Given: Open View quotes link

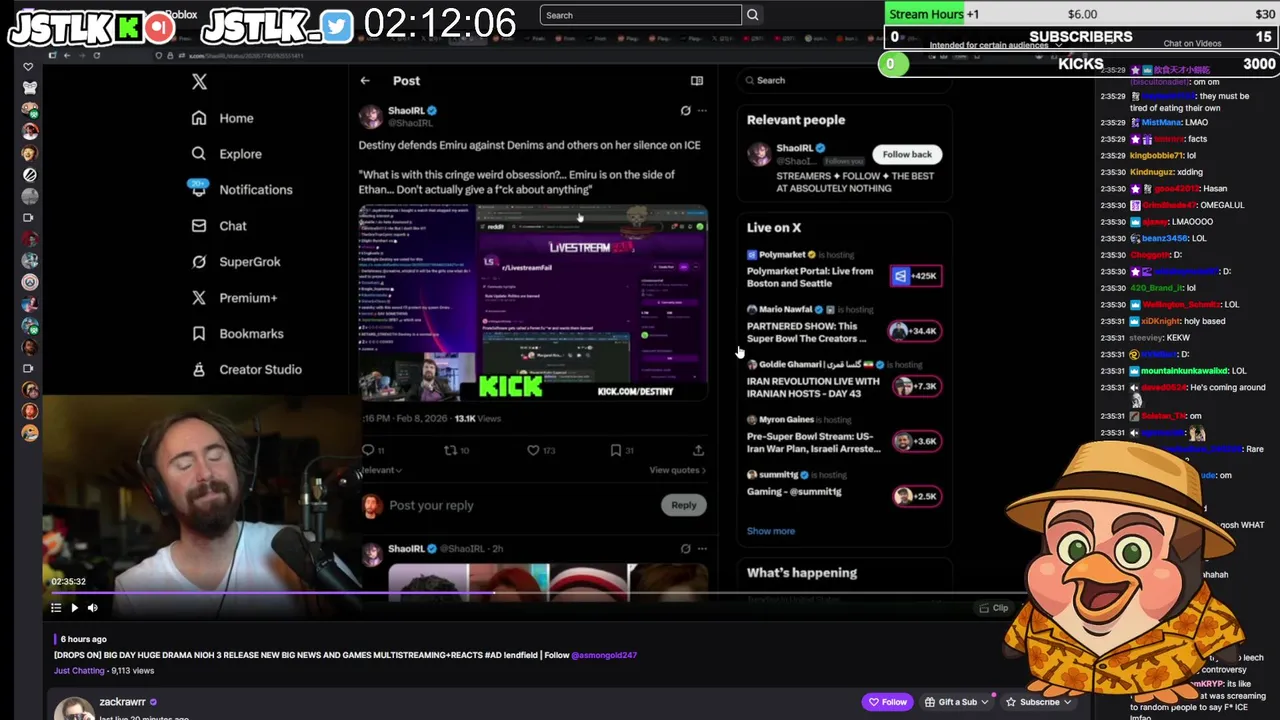Looking at the screenshot, I should pos(677,470).
